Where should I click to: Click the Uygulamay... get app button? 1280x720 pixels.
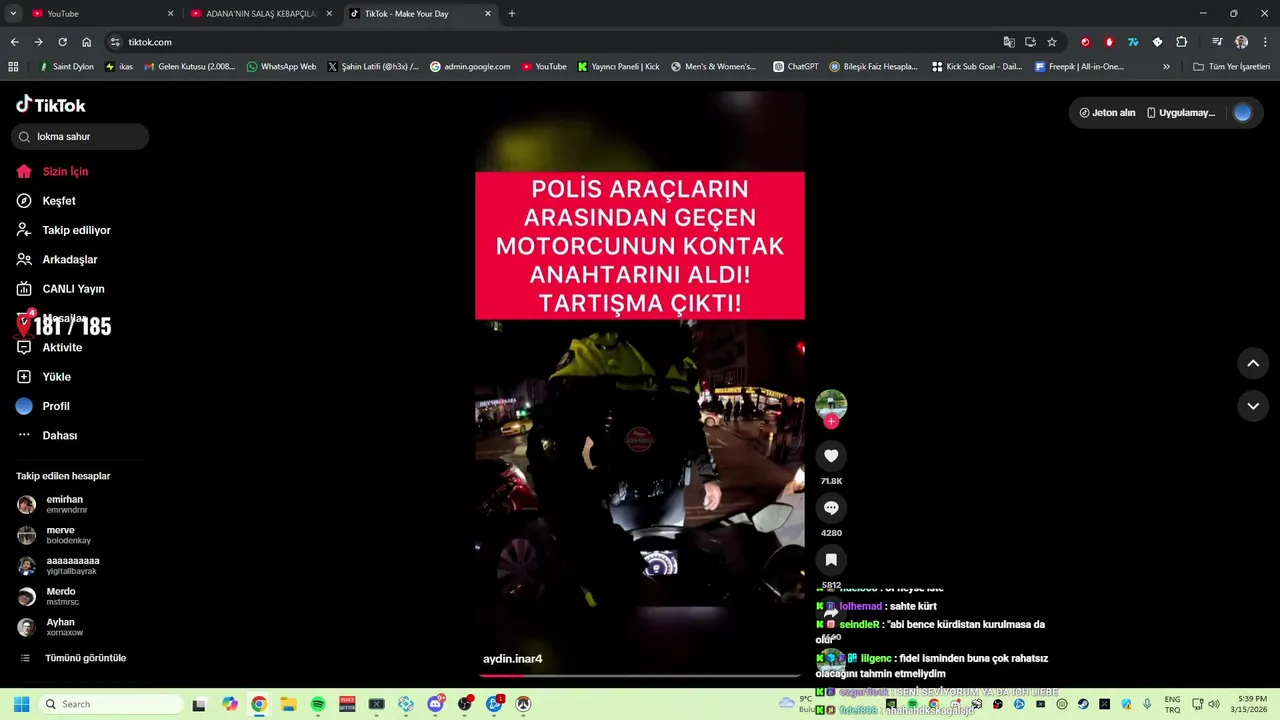coord(1181,113)
